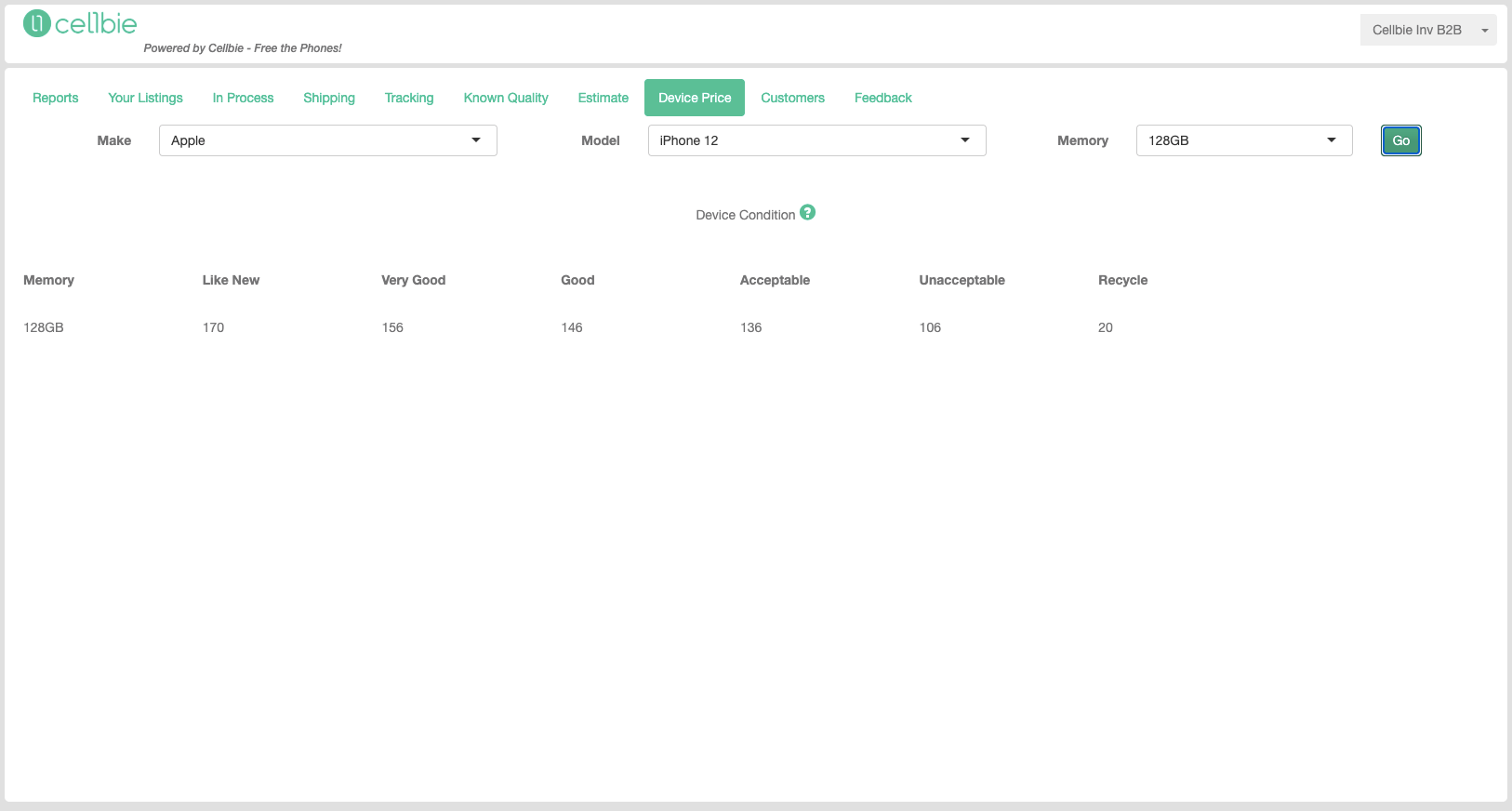Select the Unacceptable price 106
This screenshot has height=811, width=1512.
[x=930, y=327]
